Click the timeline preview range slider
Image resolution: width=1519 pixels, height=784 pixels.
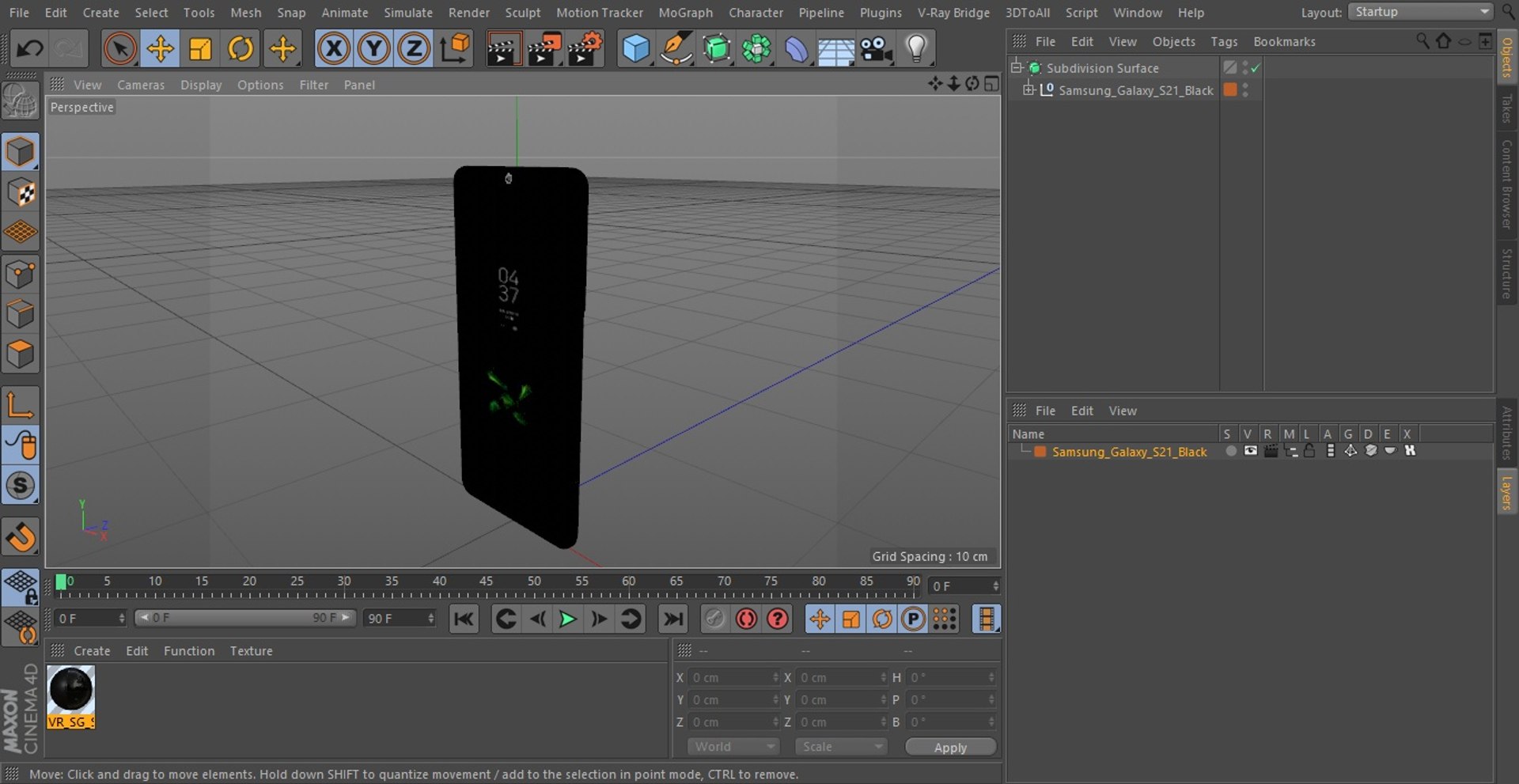tap(244, 618)
